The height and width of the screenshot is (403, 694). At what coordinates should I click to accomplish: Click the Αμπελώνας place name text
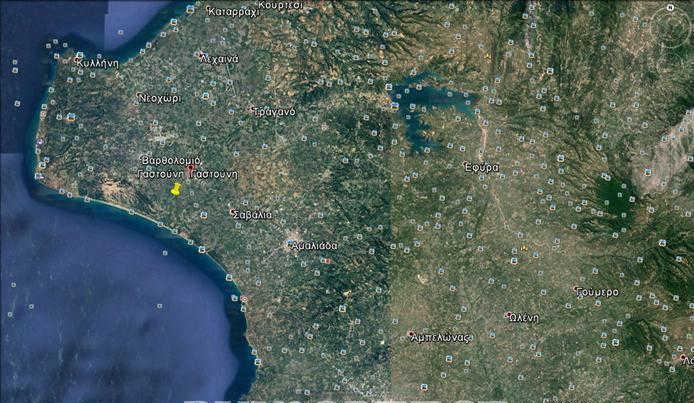click(444, 338)
